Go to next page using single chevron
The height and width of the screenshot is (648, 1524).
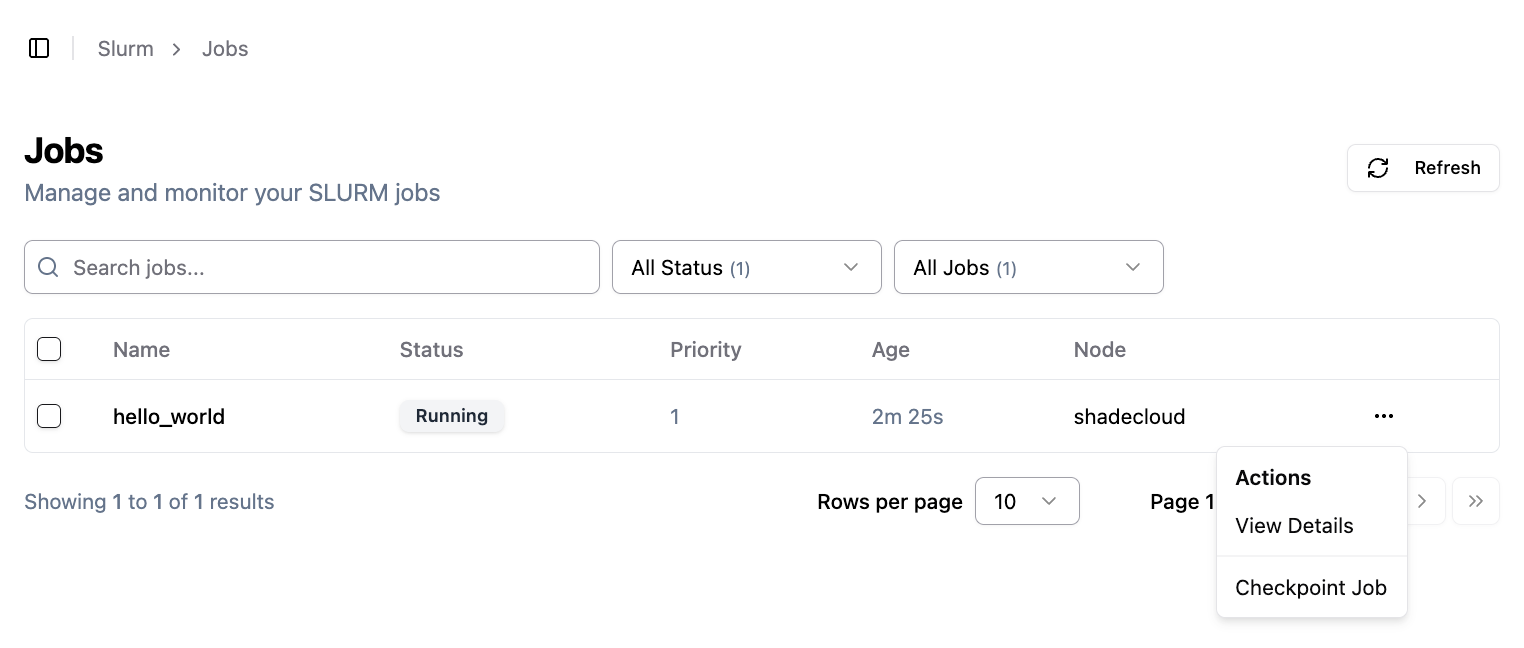[1422, 501]
